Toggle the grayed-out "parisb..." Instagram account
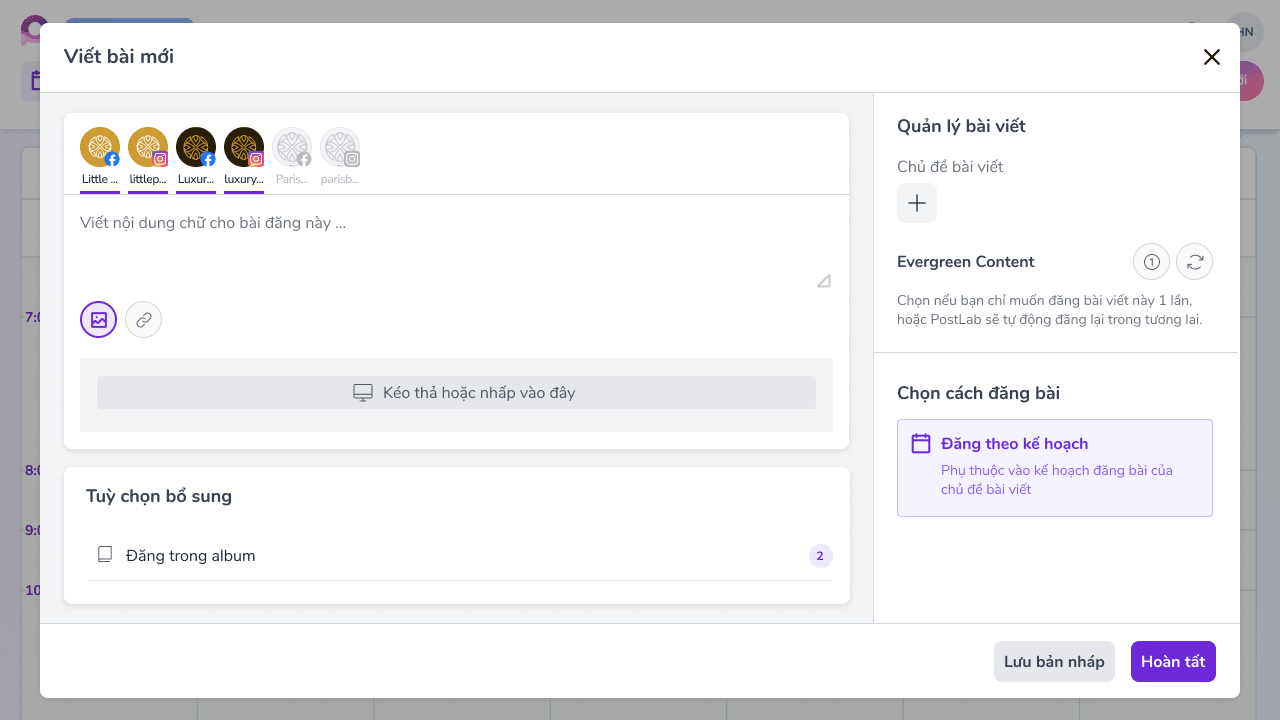This screenshot has width=1280, height=720. coord(339,148)
